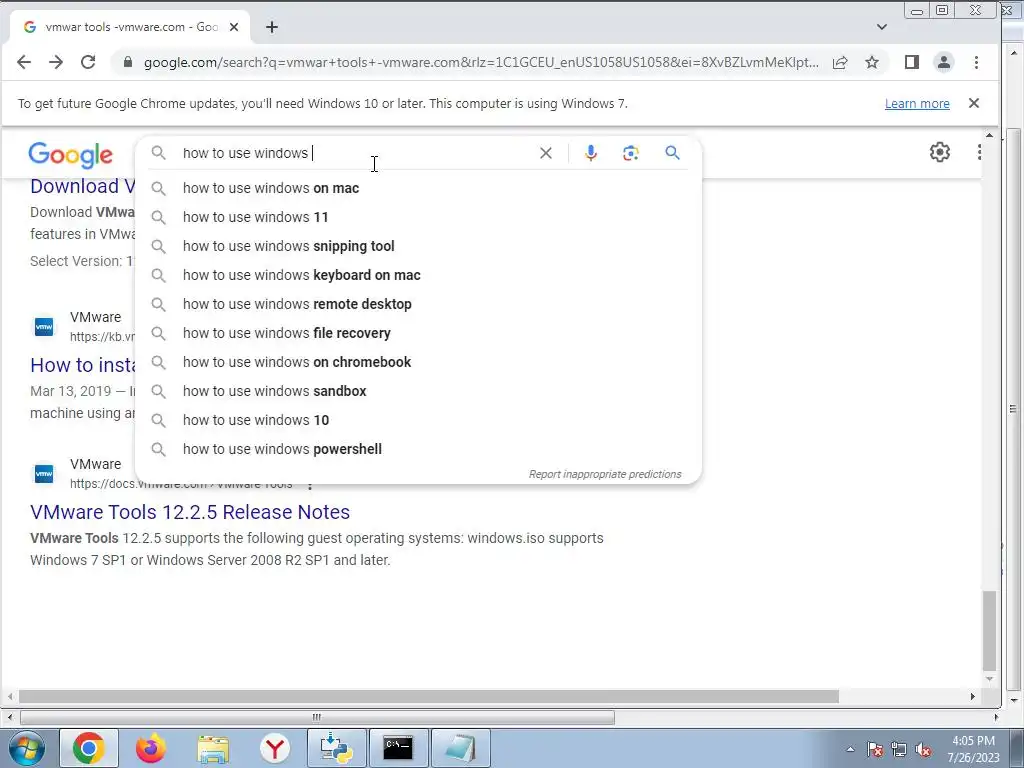Open Chrome three-dot menu
This screenshot has width=1024, height=768.
click(x=976, y=62)
